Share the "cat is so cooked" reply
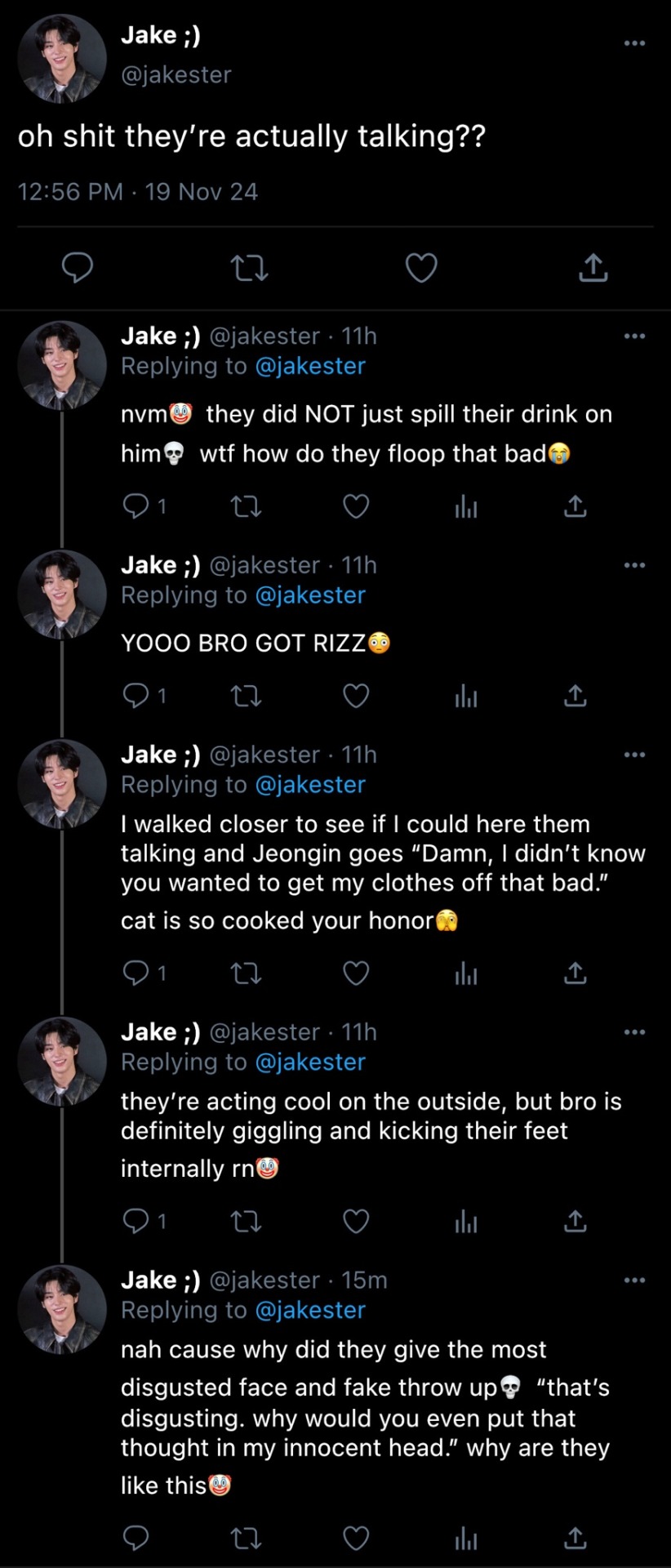This screenshot has height=1568, width=671. coord(575,973)
